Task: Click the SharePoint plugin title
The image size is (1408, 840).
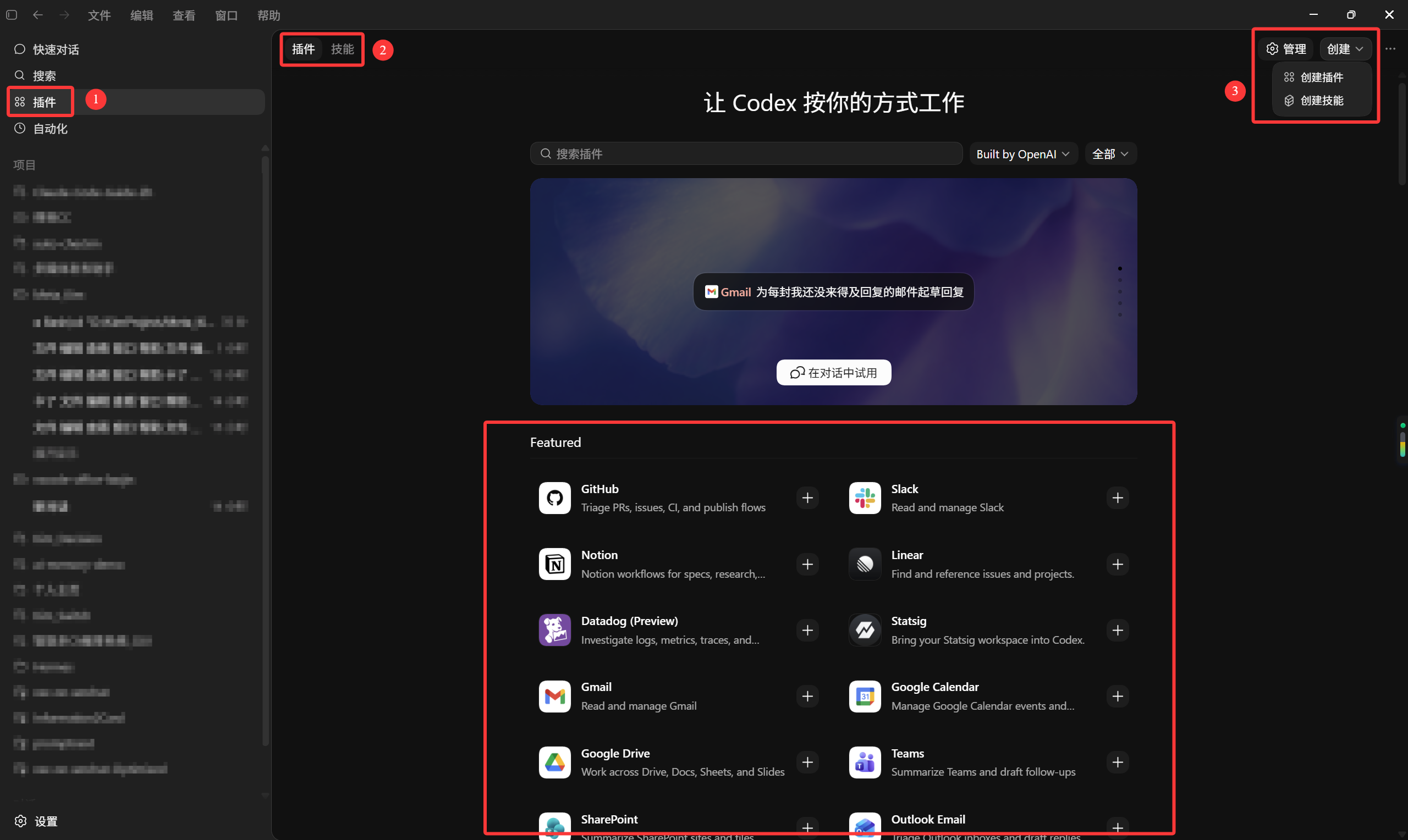Action: click(609, 819)
